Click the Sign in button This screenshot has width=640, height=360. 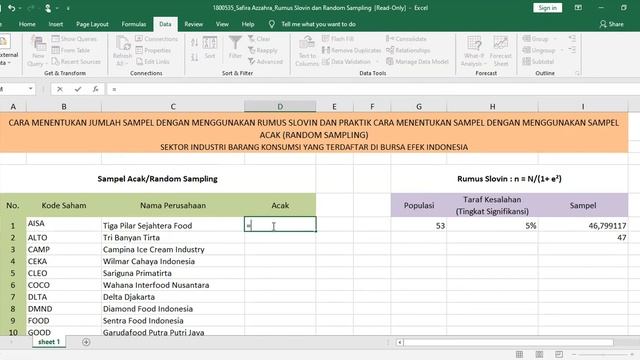click(x=547, y=8)
